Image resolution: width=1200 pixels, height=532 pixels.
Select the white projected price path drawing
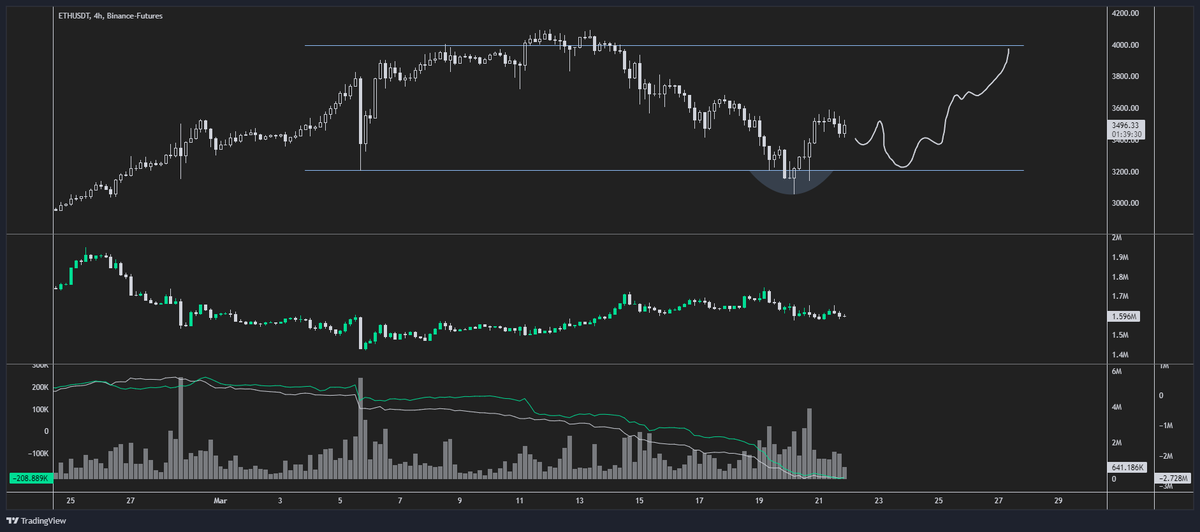point(932,107)
